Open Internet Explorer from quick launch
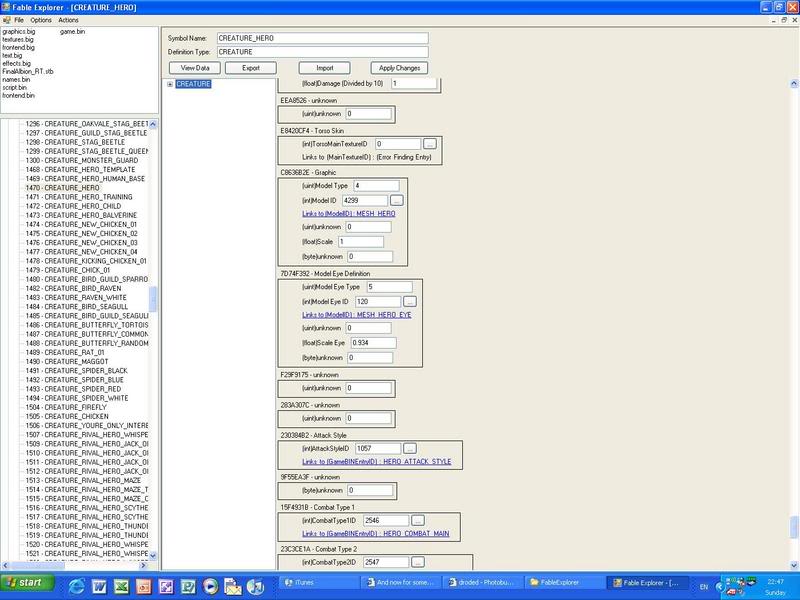This screenshot has height=600, width=800. click(x=74, y=584)
